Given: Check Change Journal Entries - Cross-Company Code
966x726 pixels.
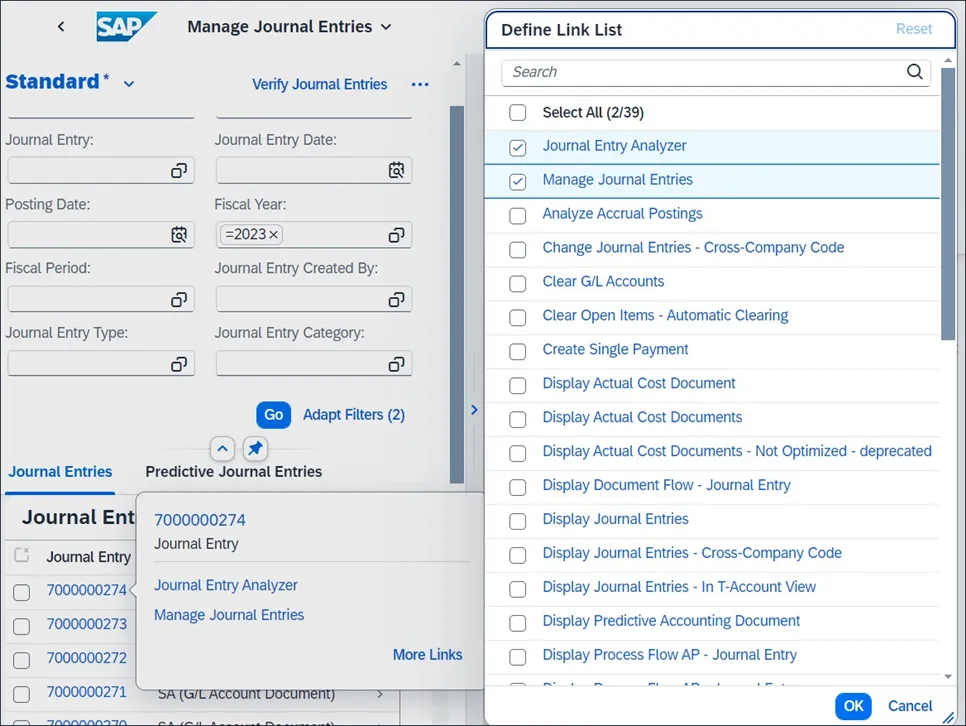Looking at the screenshot, I should [518, 250].
